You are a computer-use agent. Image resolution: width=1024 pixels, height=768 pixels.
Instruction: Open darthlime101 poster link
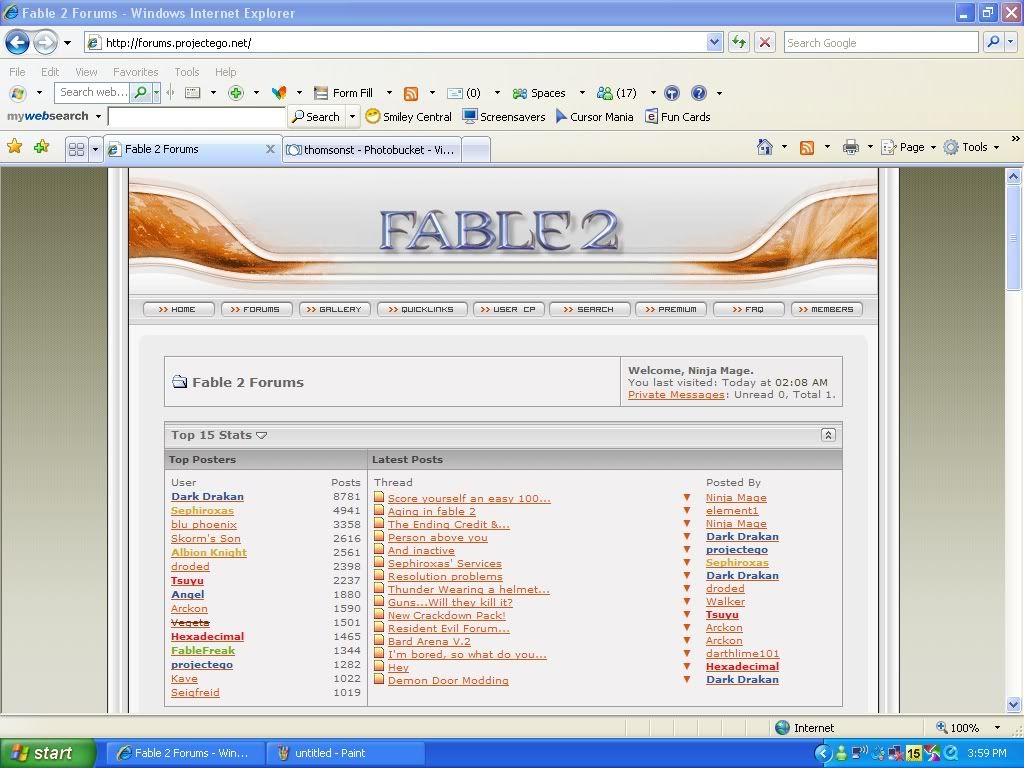coord(743,654)
